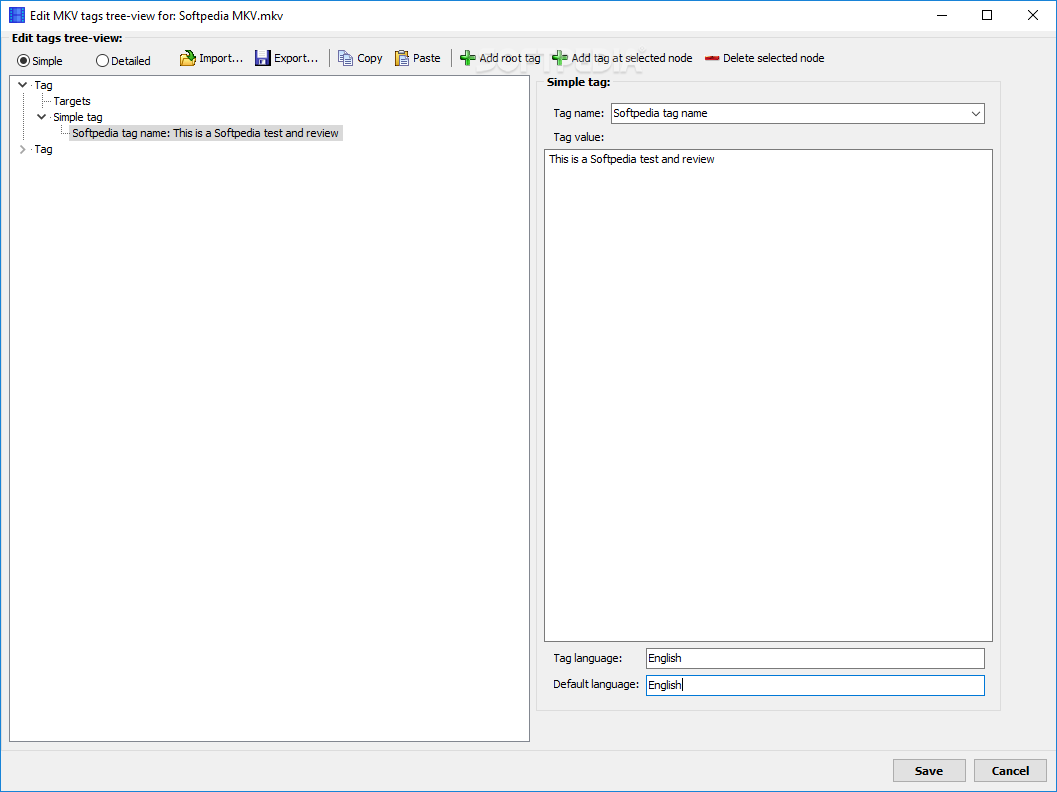Select the Detailed view radio button

tap(102, 61)
